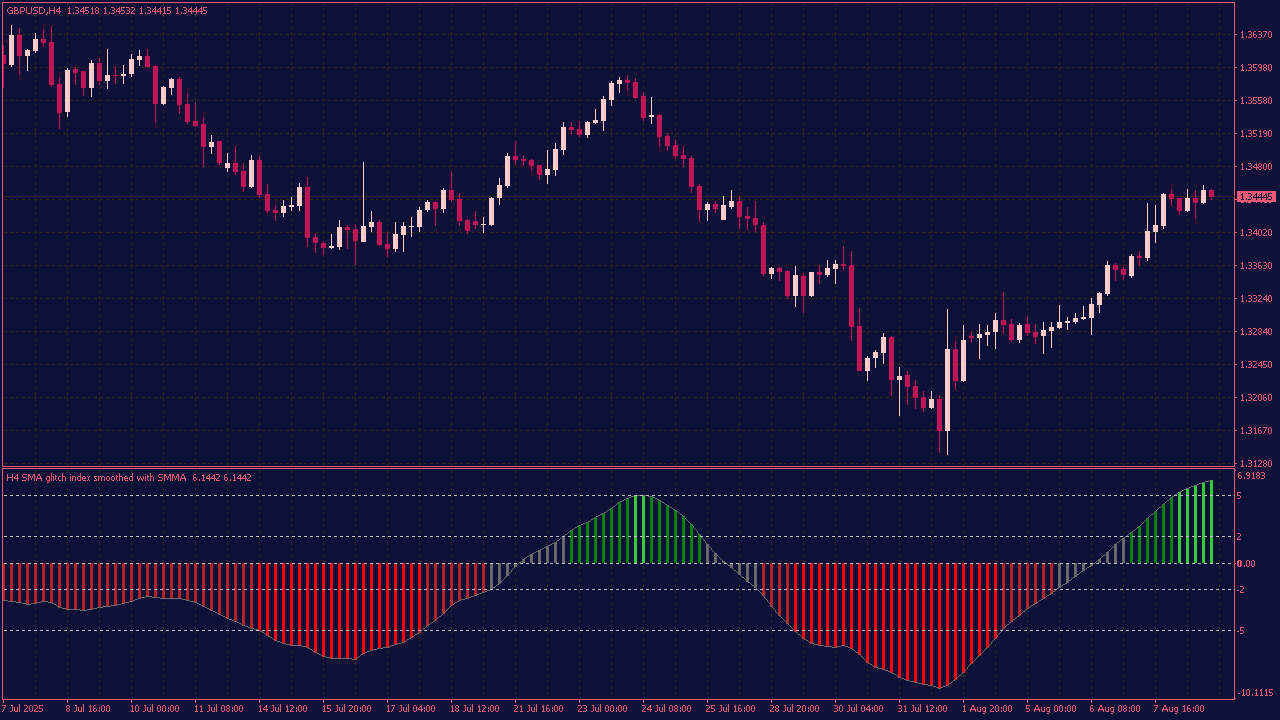The height and width of the screenshot is (720, 1280).
Task: Click the '15 Jul 20:00' date marker
Action: pos(346,709)
